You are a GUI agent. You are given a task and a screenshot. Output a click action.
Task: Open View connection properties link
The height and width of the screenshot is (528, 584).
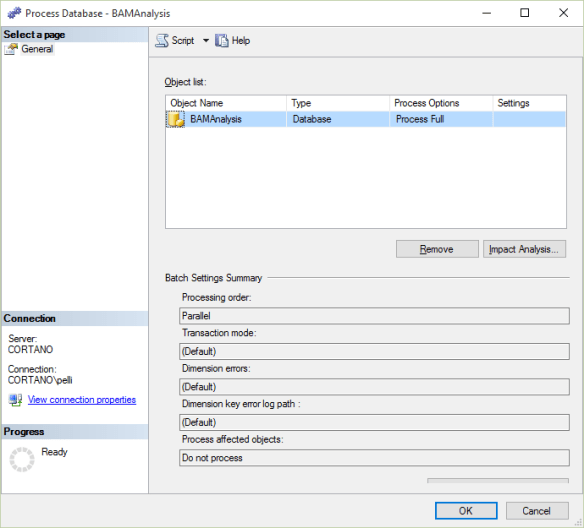tap(82, 400)
